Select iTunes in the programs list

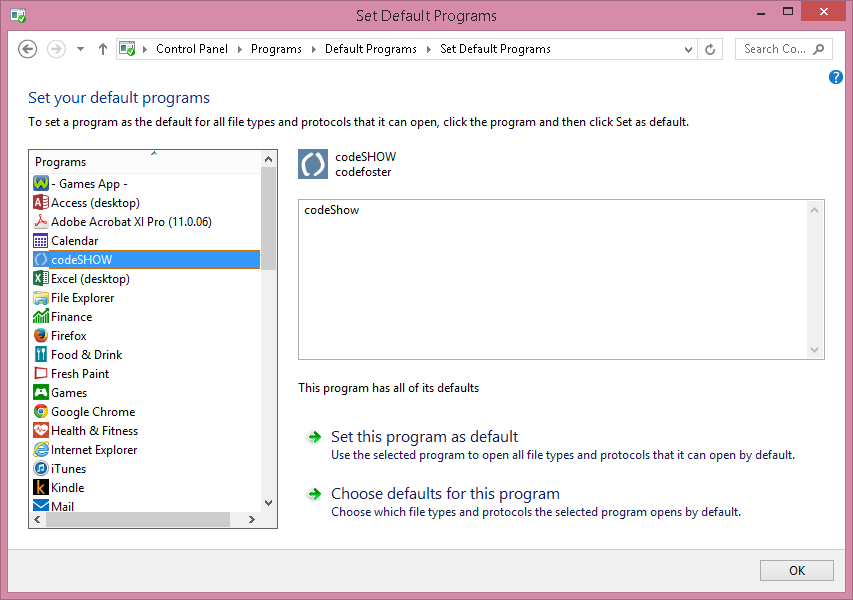click(69, 469)
